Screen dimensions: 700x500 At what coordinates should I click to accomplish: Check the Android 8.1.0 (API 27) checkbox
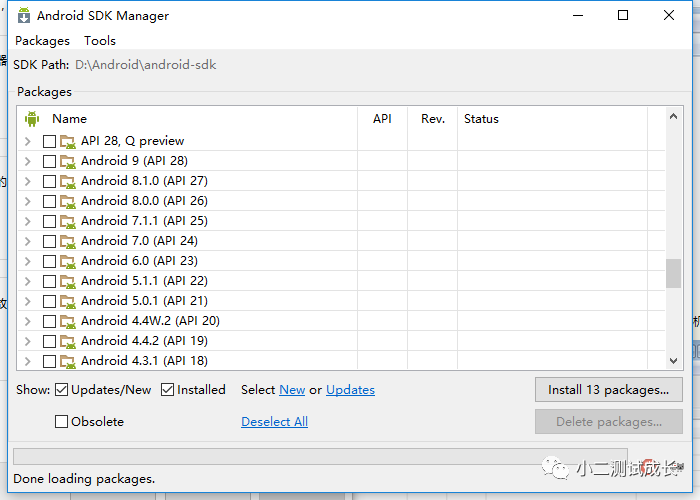click(49, 182)
